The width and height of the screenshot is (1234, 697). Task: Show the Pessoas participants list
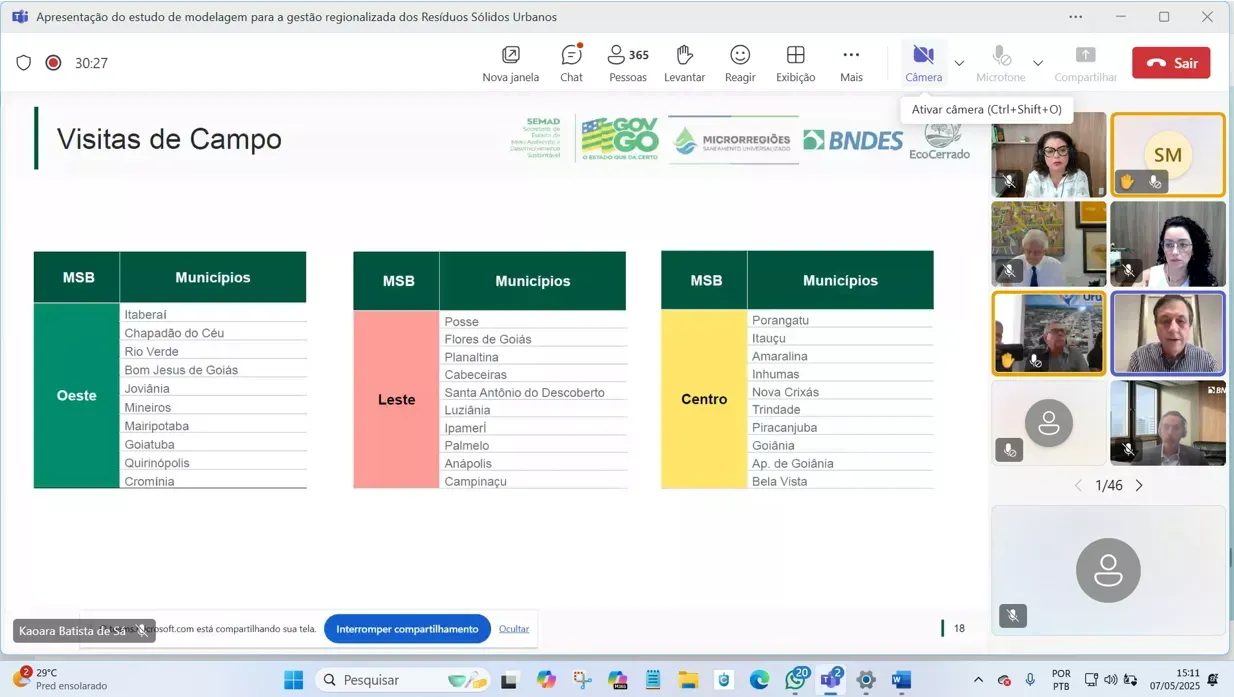click(x=628, y=63)
